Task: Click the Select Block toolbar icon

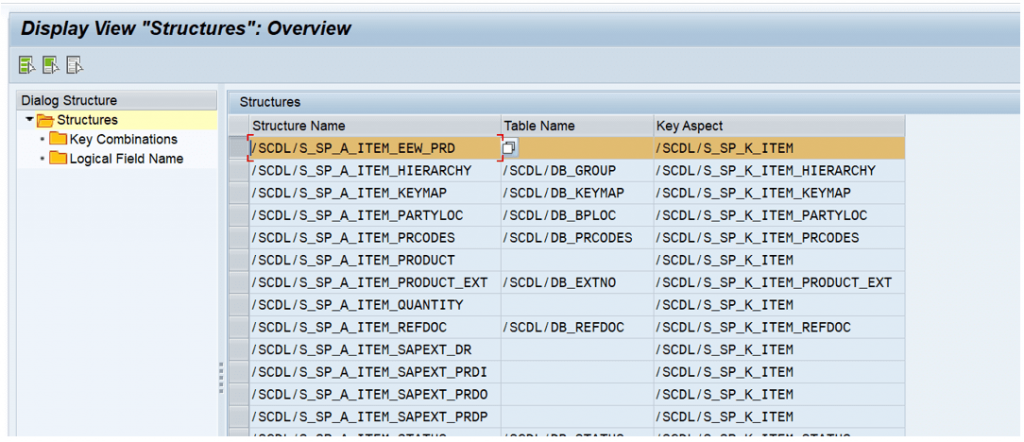Action: (x=51, y=65)
